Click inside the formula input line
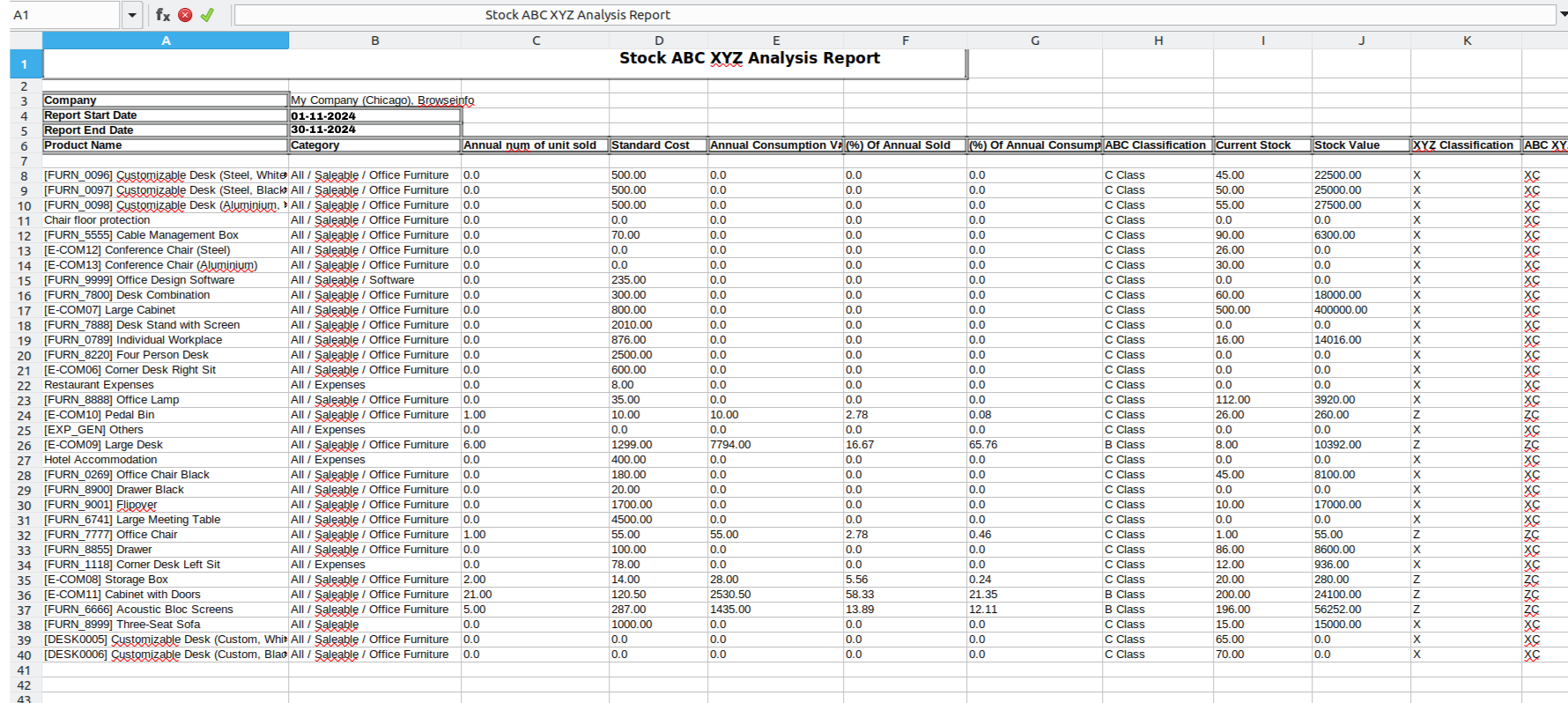1568x703 pixels. (x=881, y=15)
